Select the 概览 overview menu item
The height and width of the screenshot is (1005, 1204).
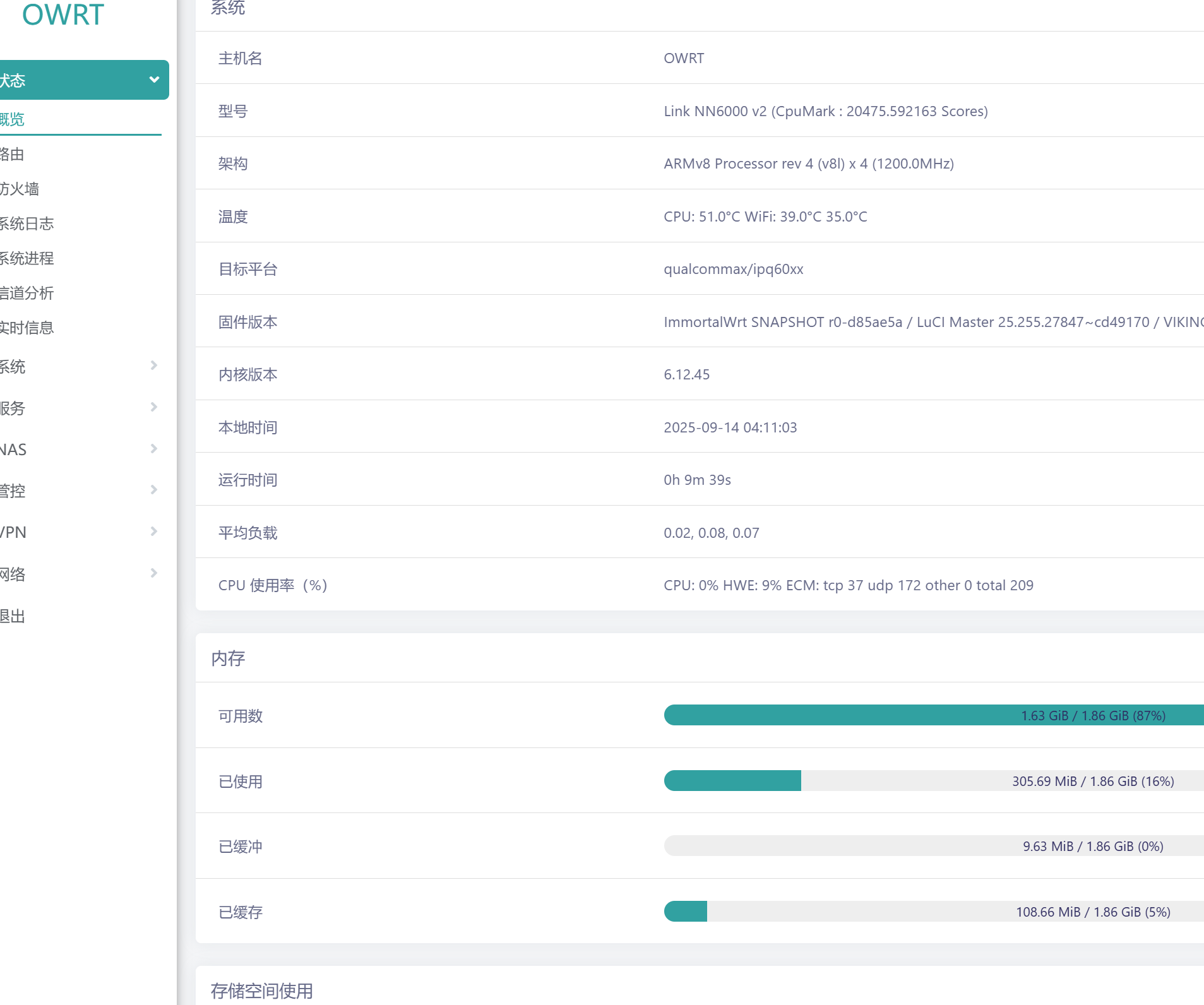13,119
